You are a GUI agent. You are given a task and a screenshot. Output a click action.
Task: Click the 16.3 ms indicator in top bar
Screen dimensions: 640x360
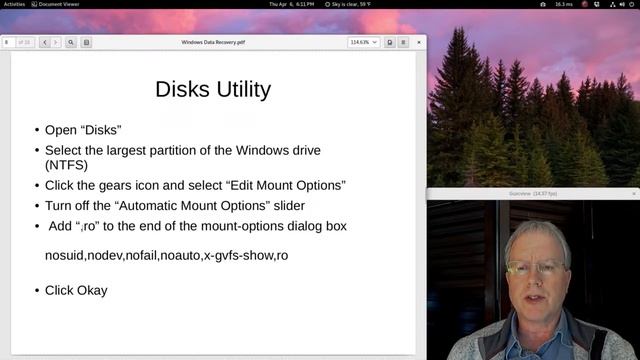[564, 4]
